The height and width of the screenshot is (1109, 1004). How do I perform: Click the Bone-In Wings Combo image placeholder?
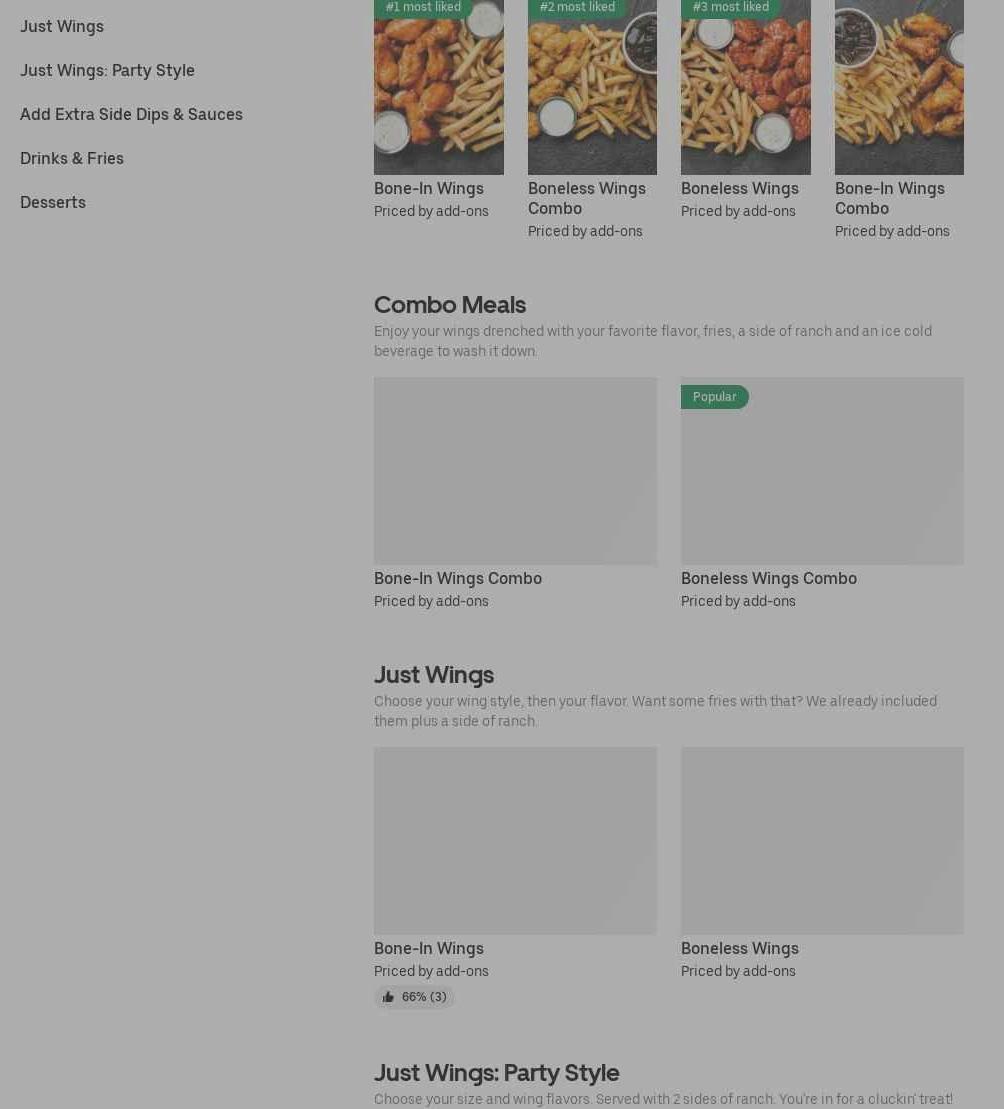click(515, 470)
